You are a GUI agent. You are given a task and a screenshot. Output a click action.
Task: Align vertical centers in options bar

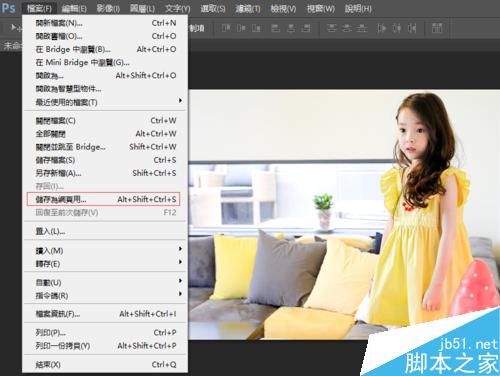point(241,28)
